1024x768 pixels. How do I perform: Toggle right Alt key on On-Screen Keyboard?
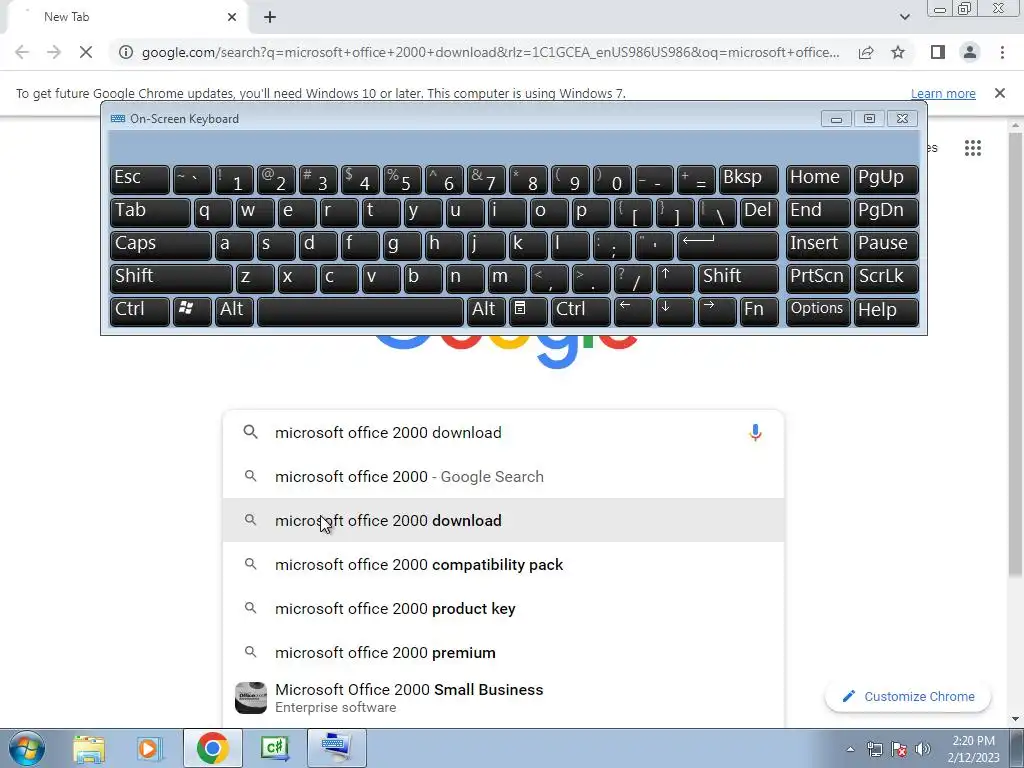click(x=487, y=311)
